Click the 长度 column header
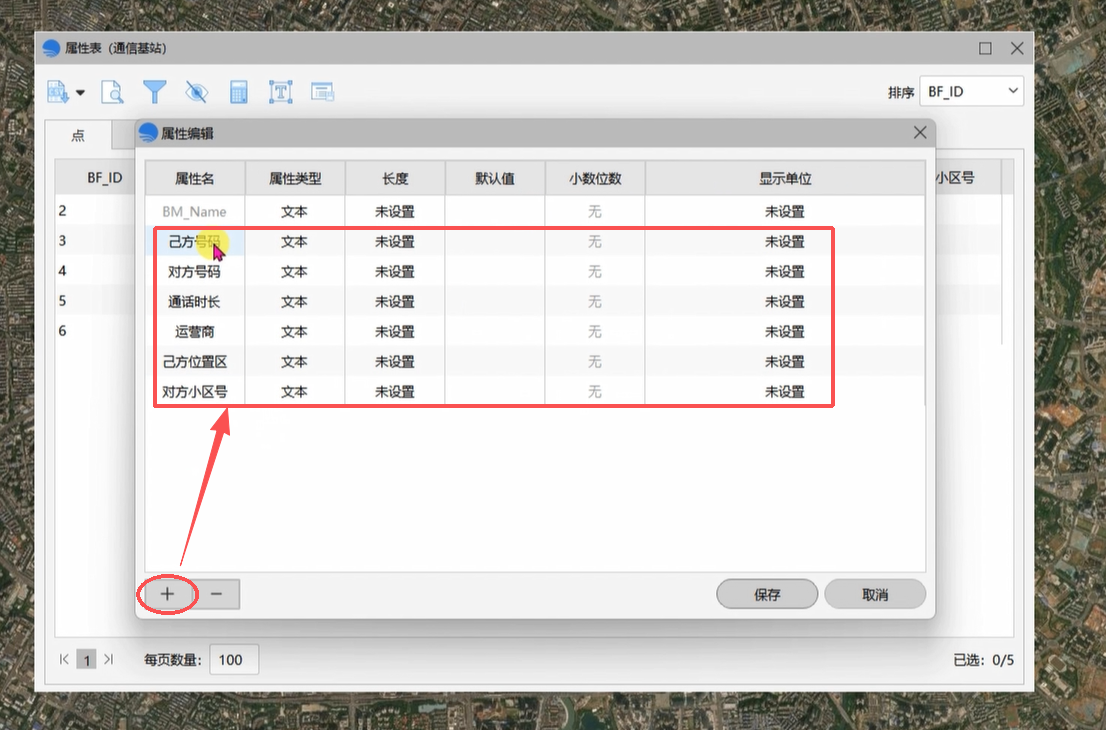Image resolution: width=1106 pixels, height=730 pixels. 395,178
